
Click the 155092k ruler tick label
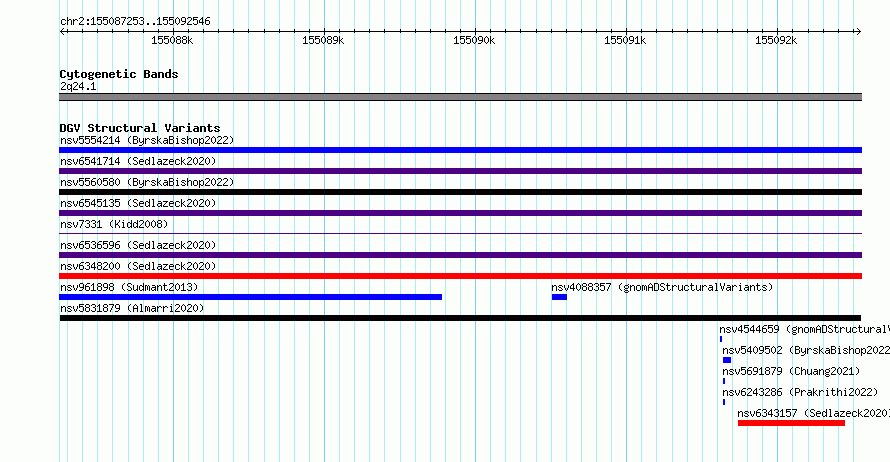click(776, 41)
